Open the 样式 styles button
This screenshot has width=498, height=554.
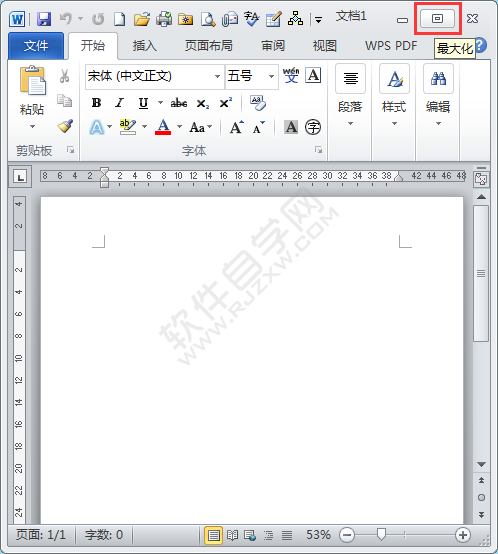[394, 95]
